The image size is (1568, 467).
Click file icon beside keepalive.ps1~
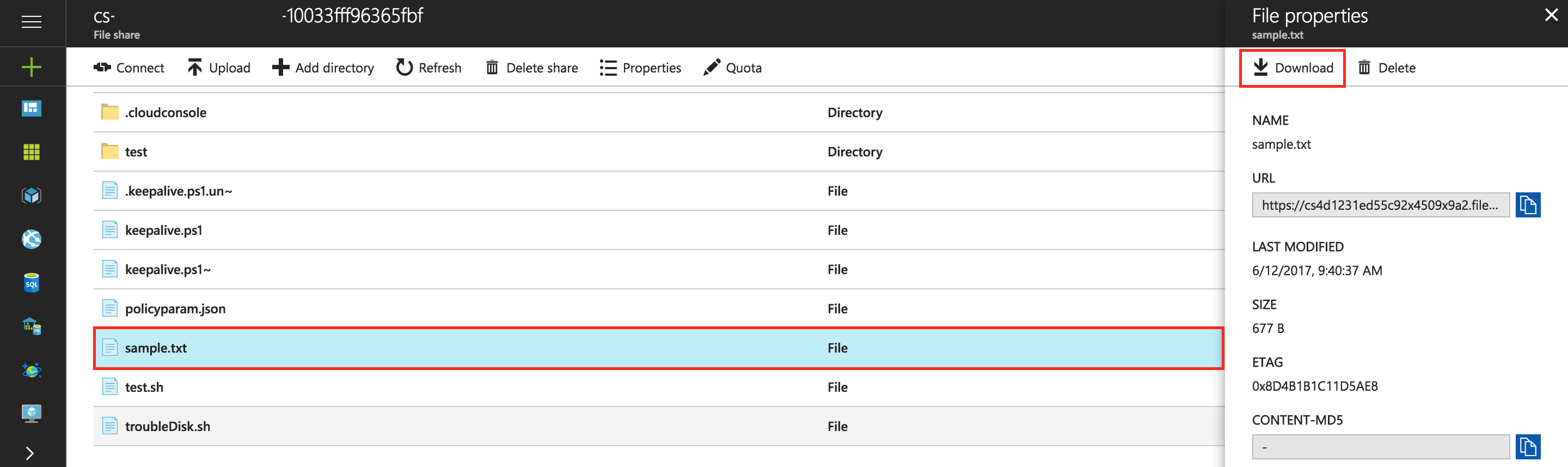109,269
